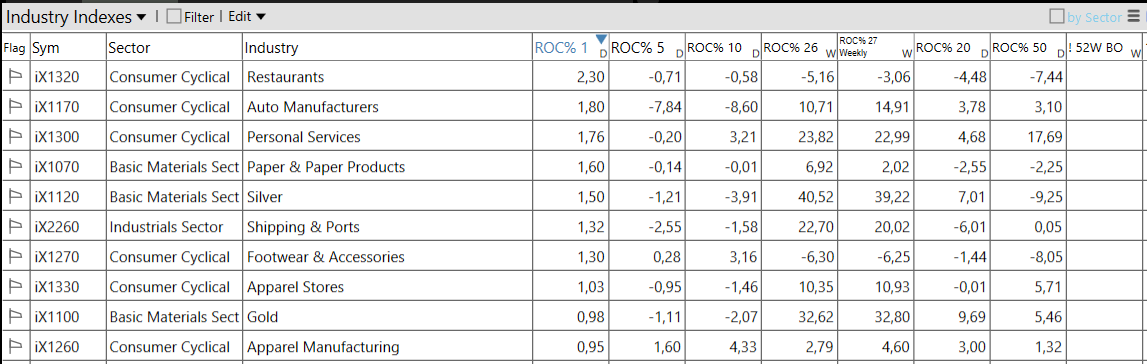Flag the Auto Manufacturers row
This screenshot has width=1147, height=364.
15,107
